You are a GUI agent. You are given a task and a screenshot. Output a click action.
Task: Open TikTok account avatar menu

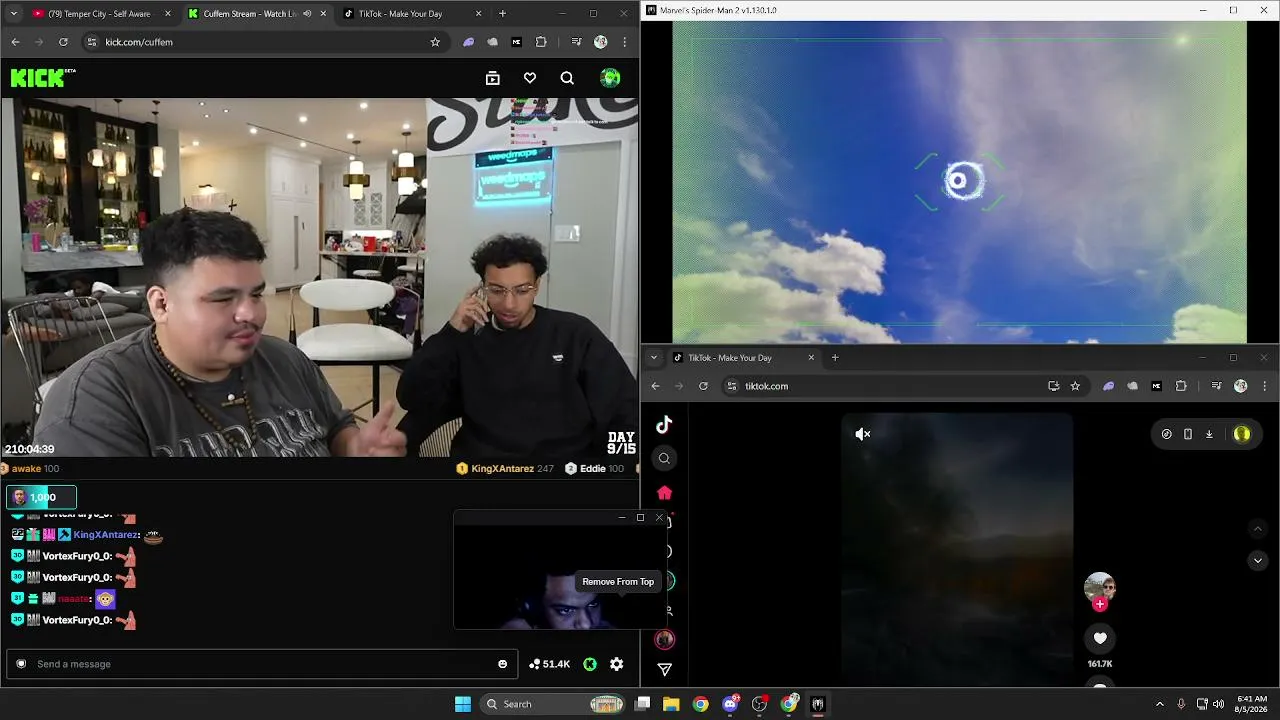(x=1242, y=434)
